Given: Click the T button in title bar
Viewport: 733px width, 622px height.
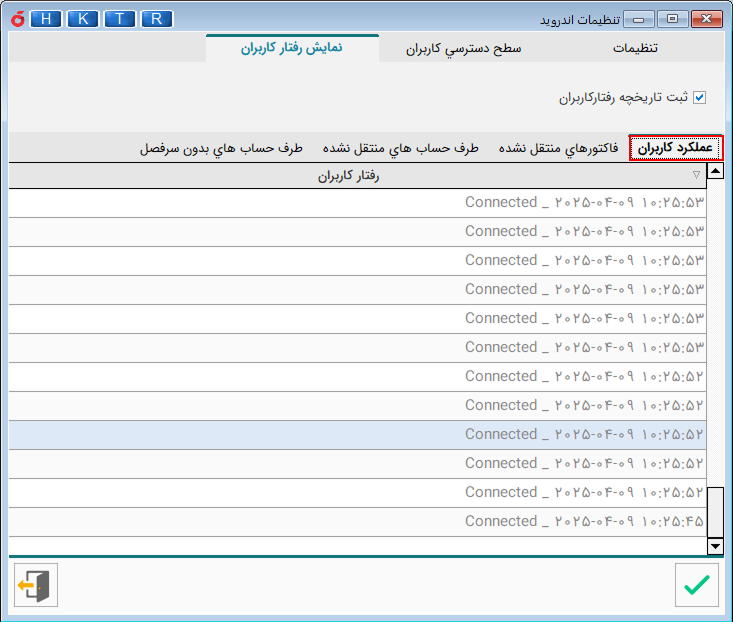Looking at the screenshot, I should 119,19.
